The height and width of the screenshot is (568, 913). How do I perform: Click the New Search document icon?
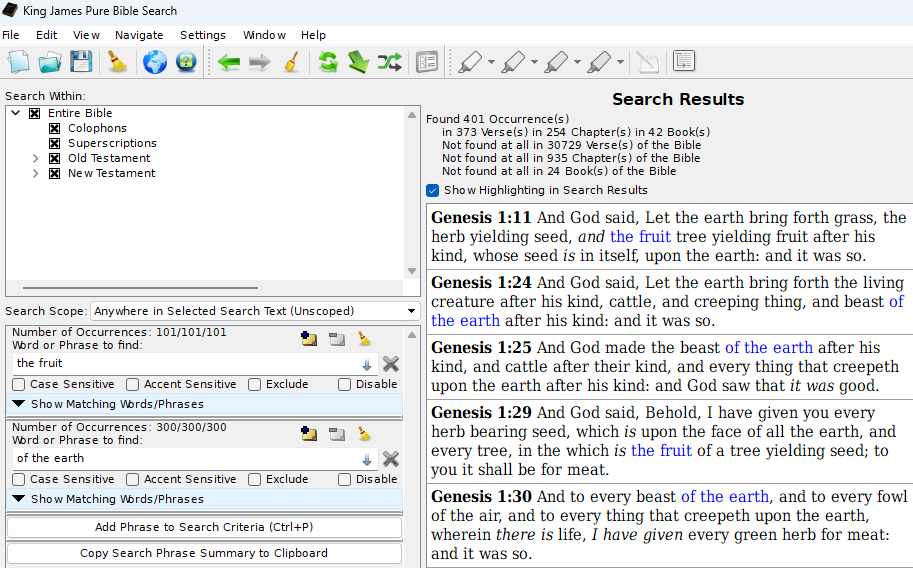click(19, 62)
